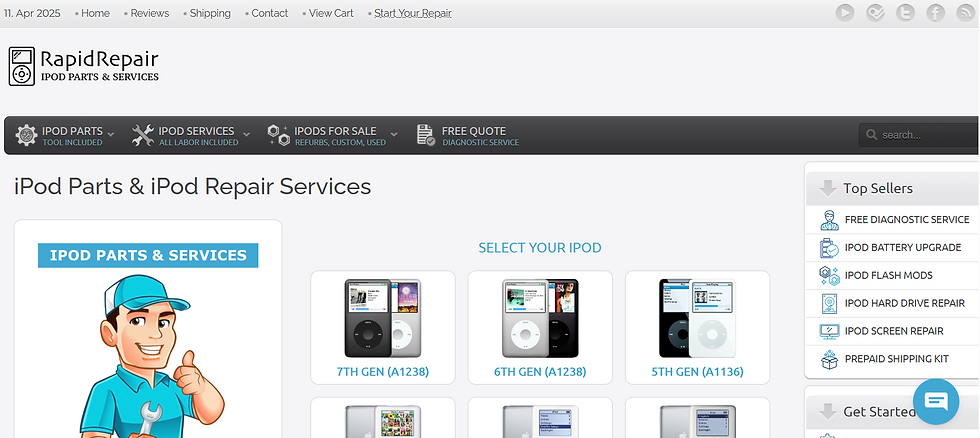
Task: Click the Start Your Repair link
Action: (x=412, y=13)
